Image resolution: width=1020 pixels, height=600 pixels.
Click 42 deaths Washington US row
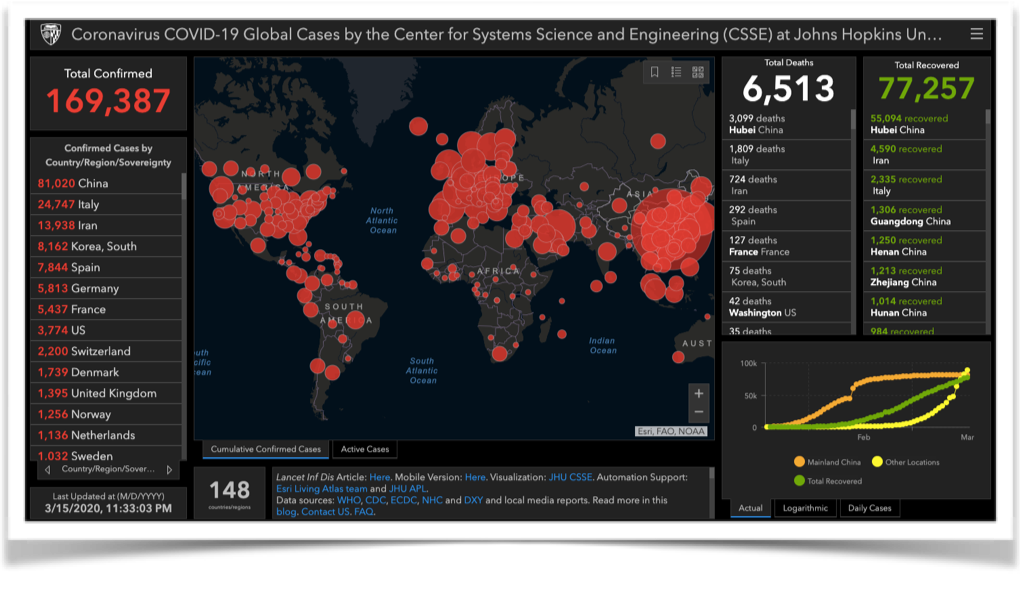[x=786, y=307]
